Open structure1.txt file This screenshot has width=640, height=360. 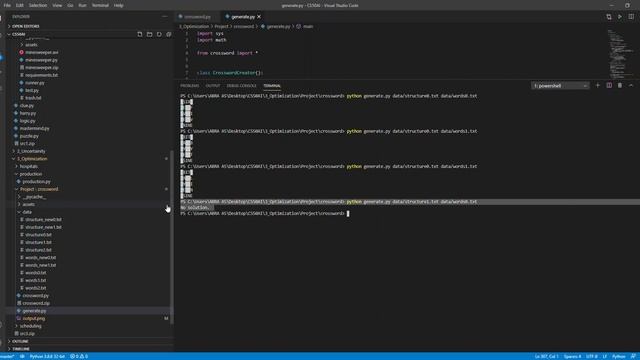click(38, 242)
